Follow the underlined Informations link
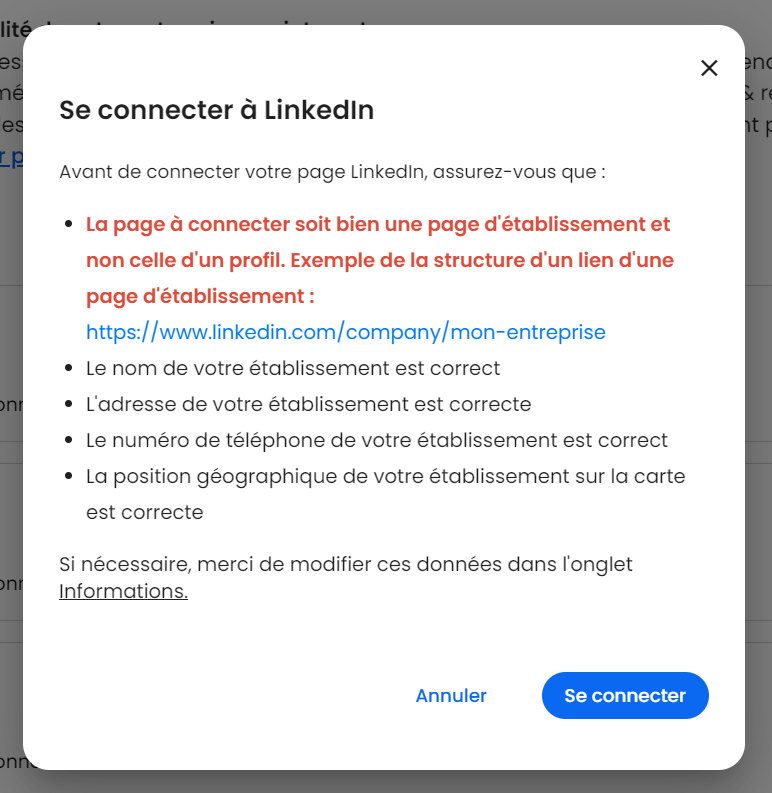This screenshot has width=772, height=793. click(123, 591)
